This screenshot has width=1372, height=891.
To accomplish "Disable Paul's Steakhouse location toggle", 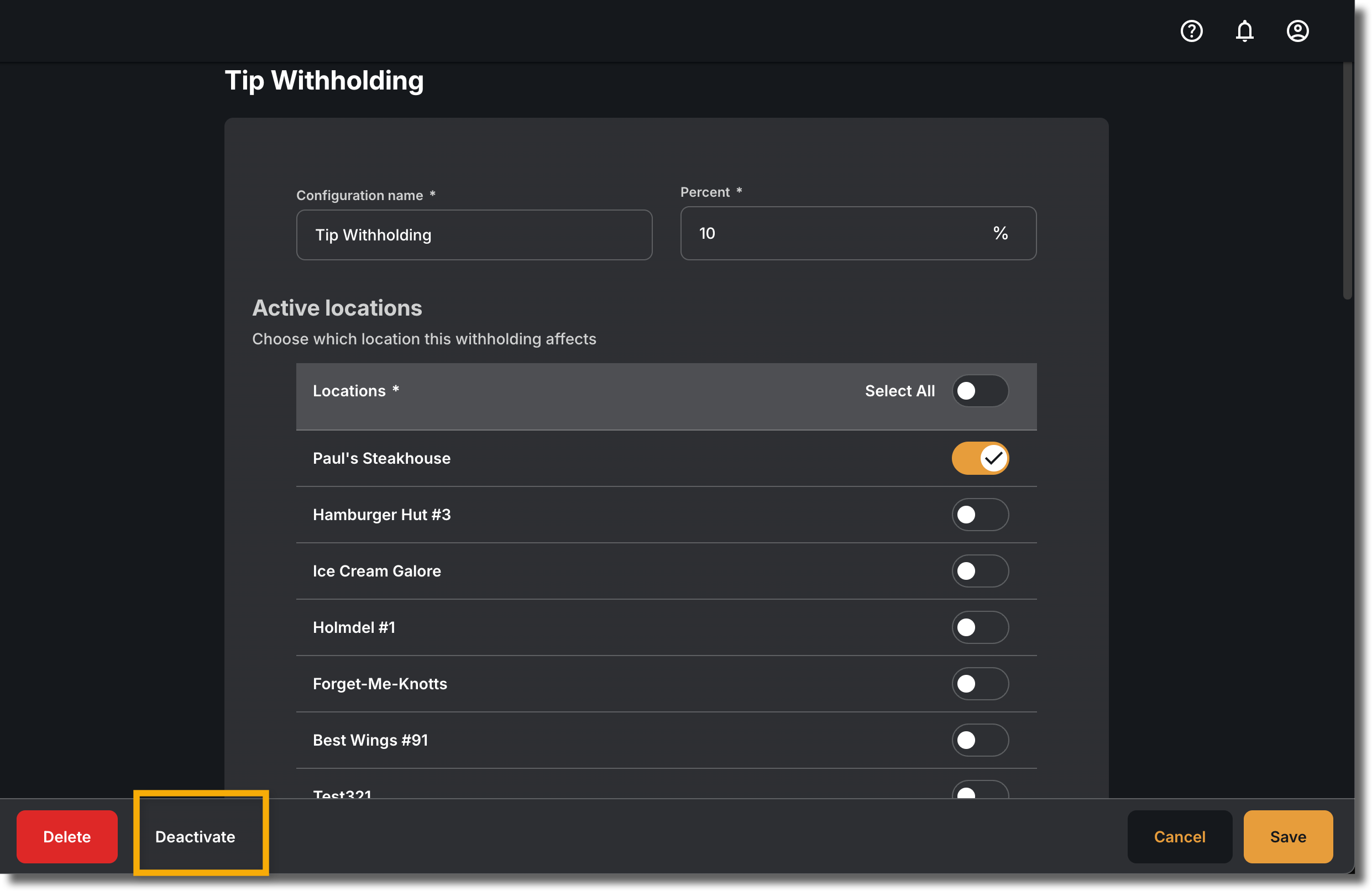I will point(980,458).
